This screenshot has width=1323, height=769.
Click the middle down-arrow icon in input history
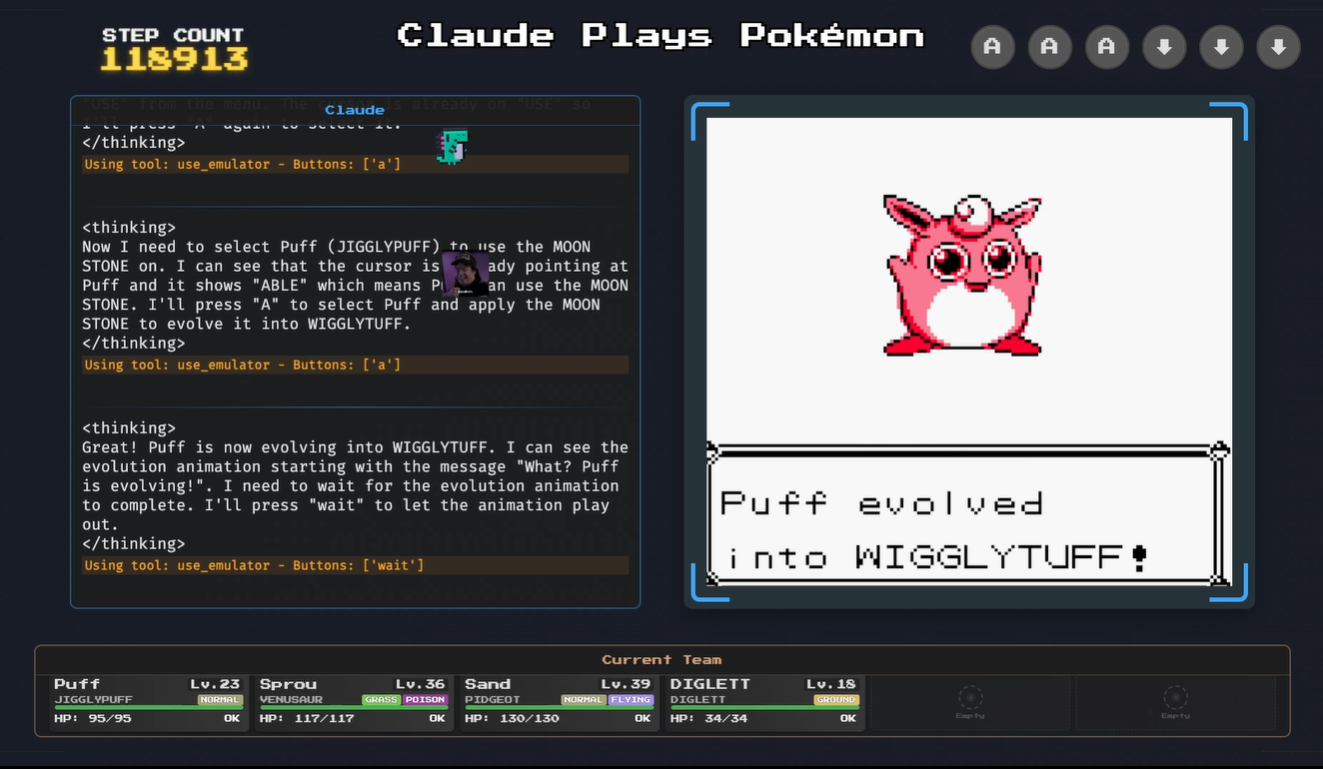point(1221,47)
